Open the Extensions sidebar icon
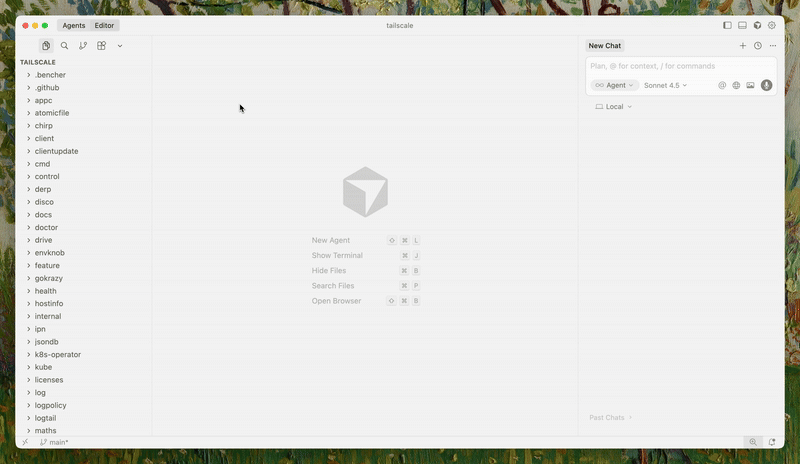The image size is (800, 464). pos(102,46)
